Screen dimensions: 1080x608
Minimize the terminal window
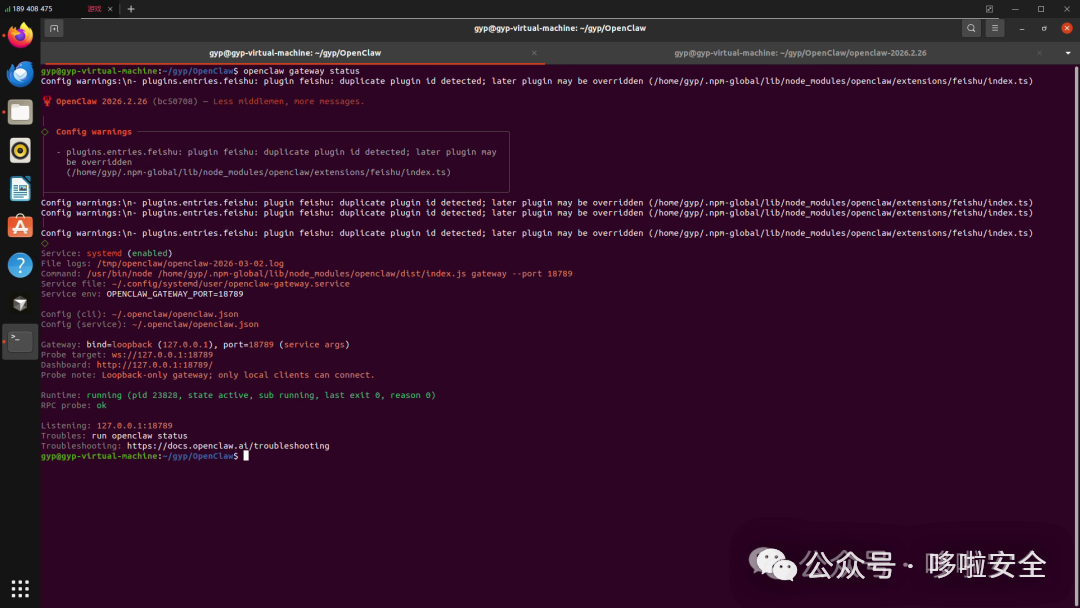pyautogui.click(x=1021, y=28)
